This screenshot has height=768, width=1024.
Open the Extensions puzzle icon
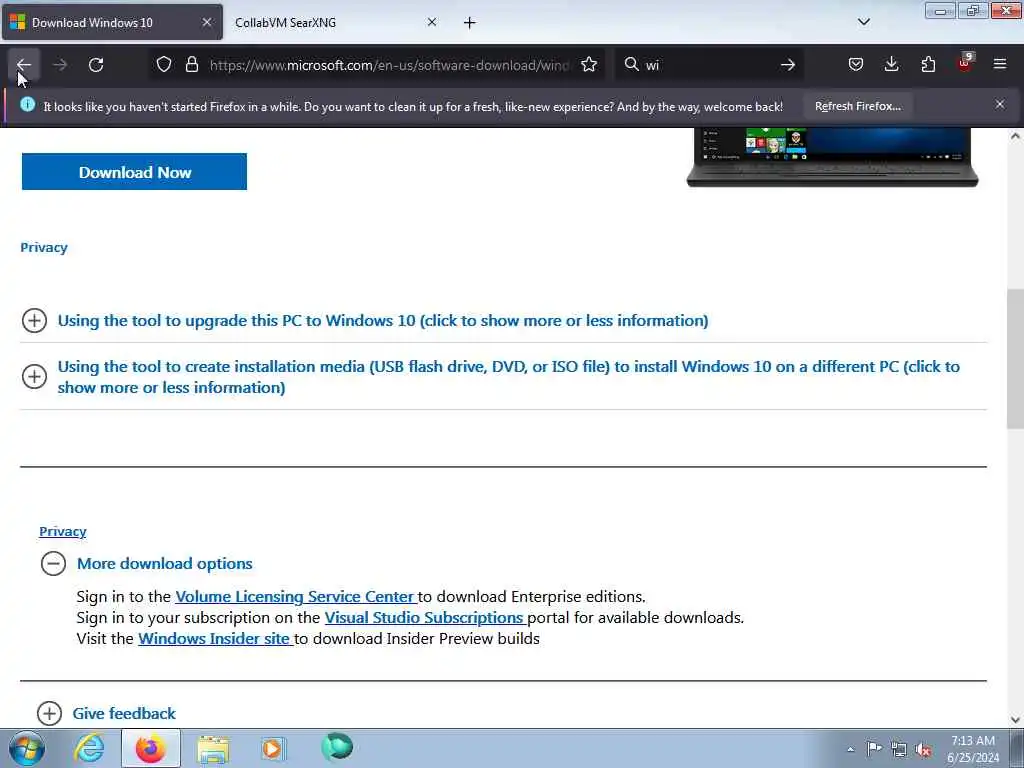928,64
